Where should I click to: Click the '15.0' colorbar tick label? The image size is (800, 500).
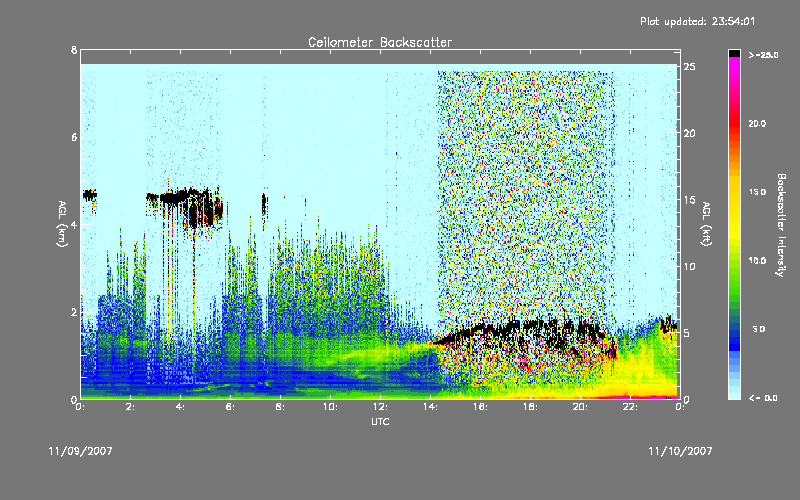coord(757,192)
